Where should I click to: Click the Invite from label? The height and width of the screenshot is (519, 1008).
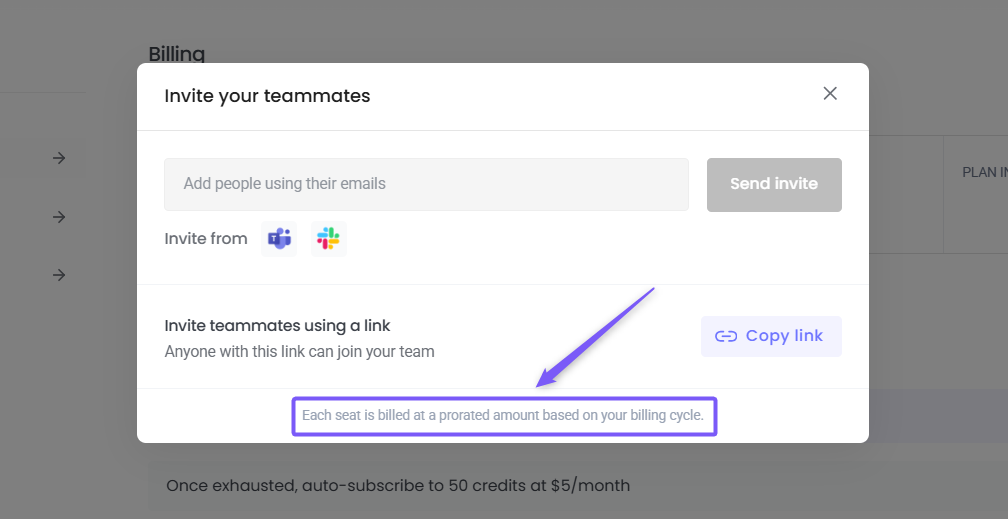[206, 239]
